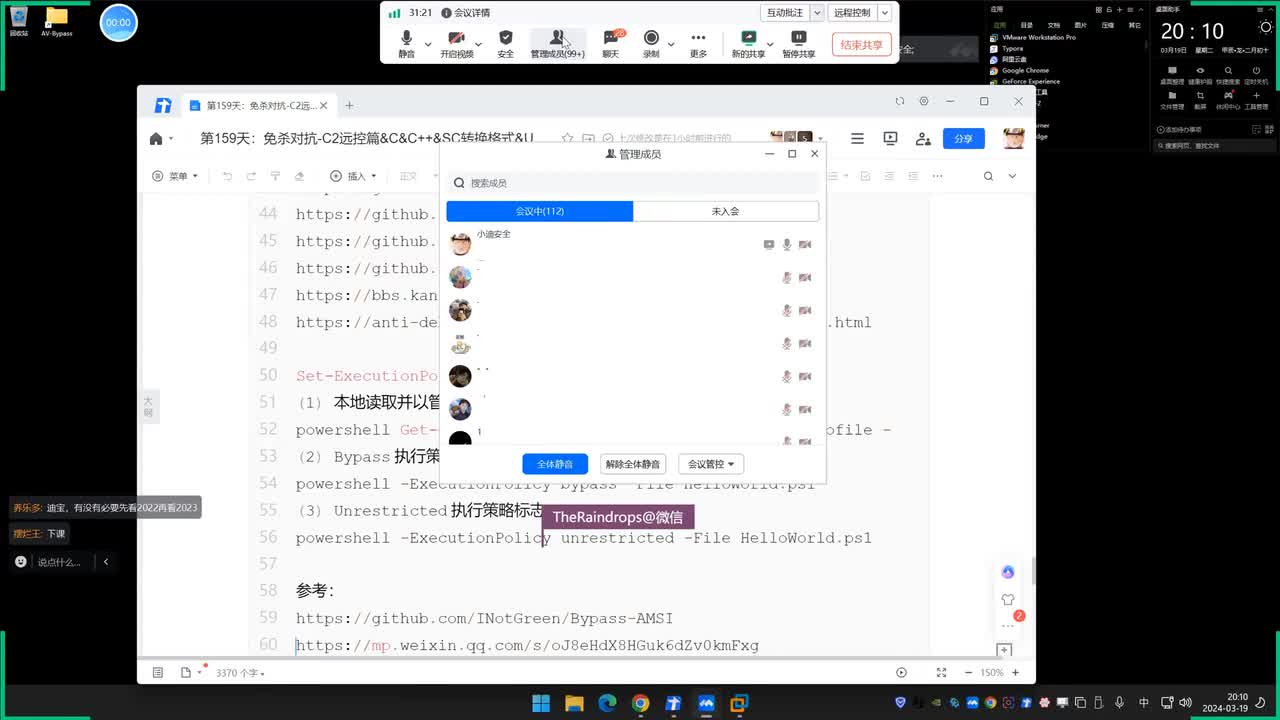Click Windows Start button on taskbar
Screen dimensions: 1280x720
click(x=540, y=703)
